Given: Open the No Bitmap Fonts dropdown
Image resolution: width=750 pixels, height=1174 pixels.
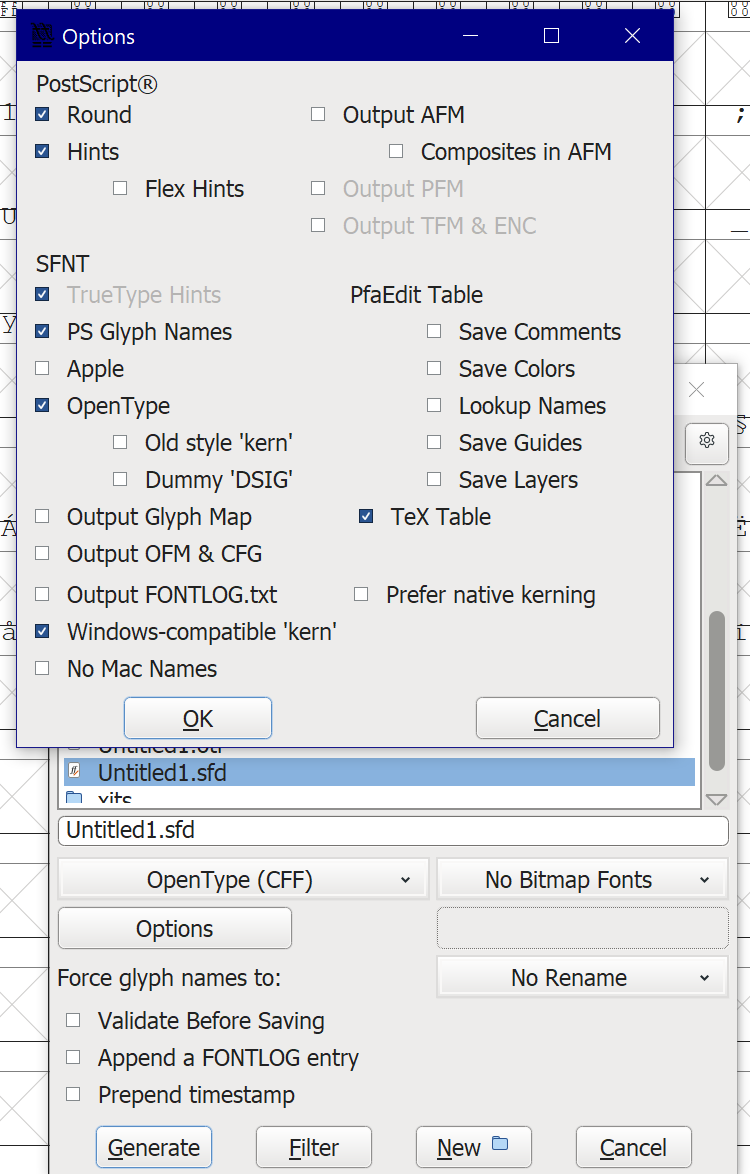Looking at the screenshot, I should [x=582, y=878].
